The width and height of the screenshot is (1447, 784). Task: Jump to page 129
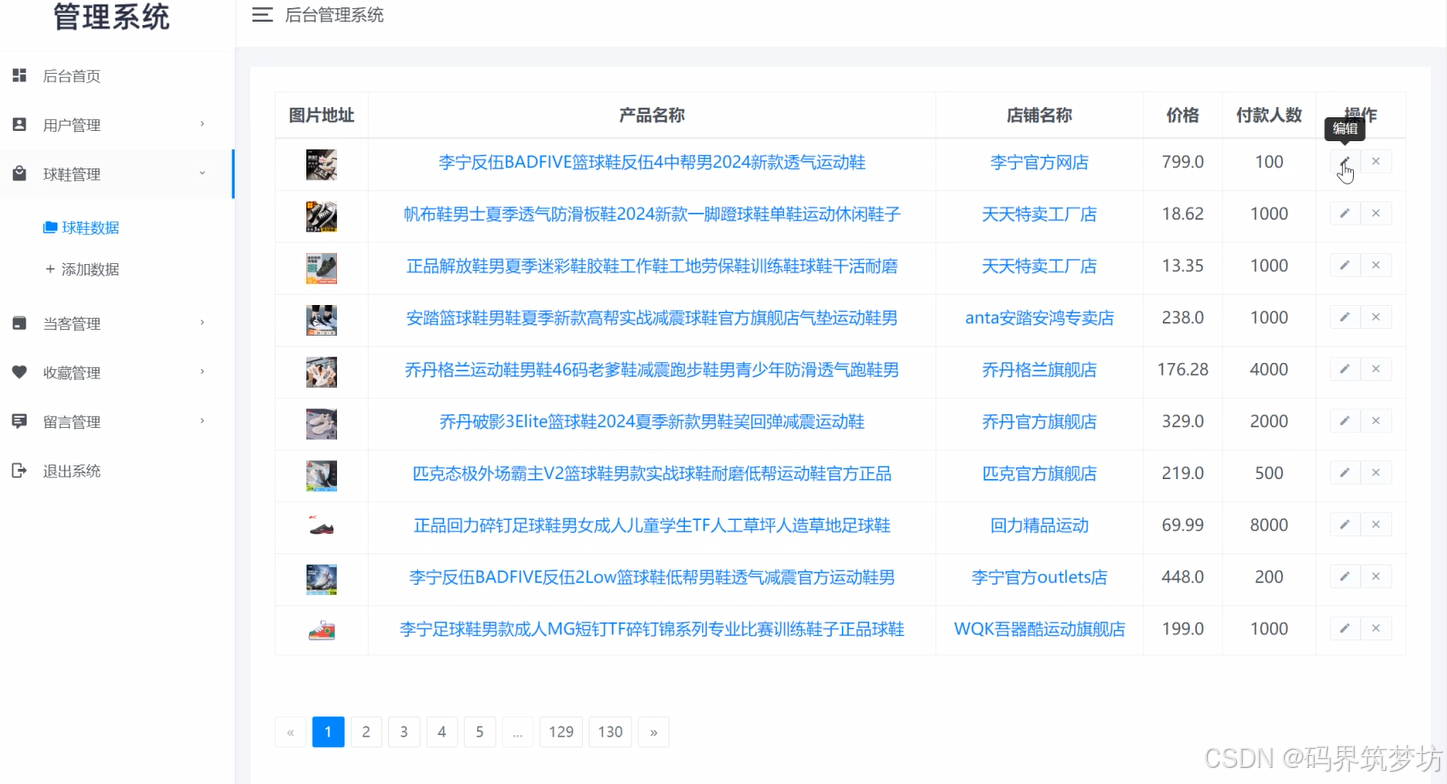click(x=561, y=732)
